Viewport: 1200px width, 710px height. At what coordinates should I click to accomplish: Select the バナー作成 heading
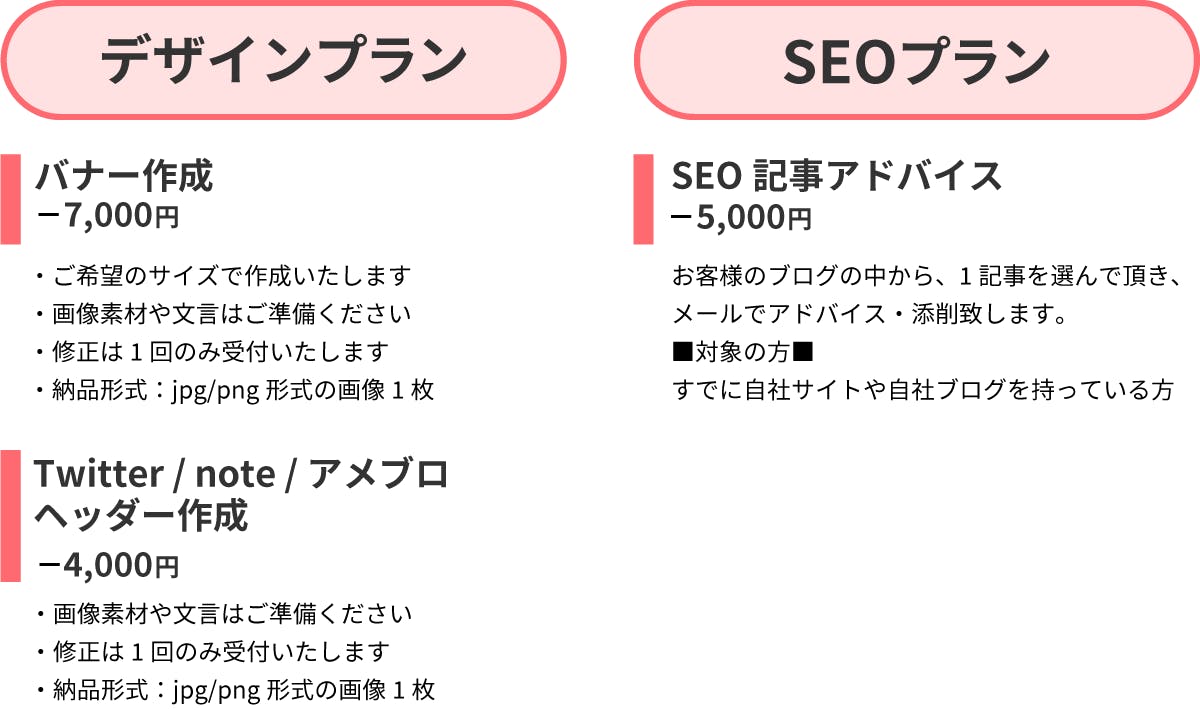pos(124,177)
